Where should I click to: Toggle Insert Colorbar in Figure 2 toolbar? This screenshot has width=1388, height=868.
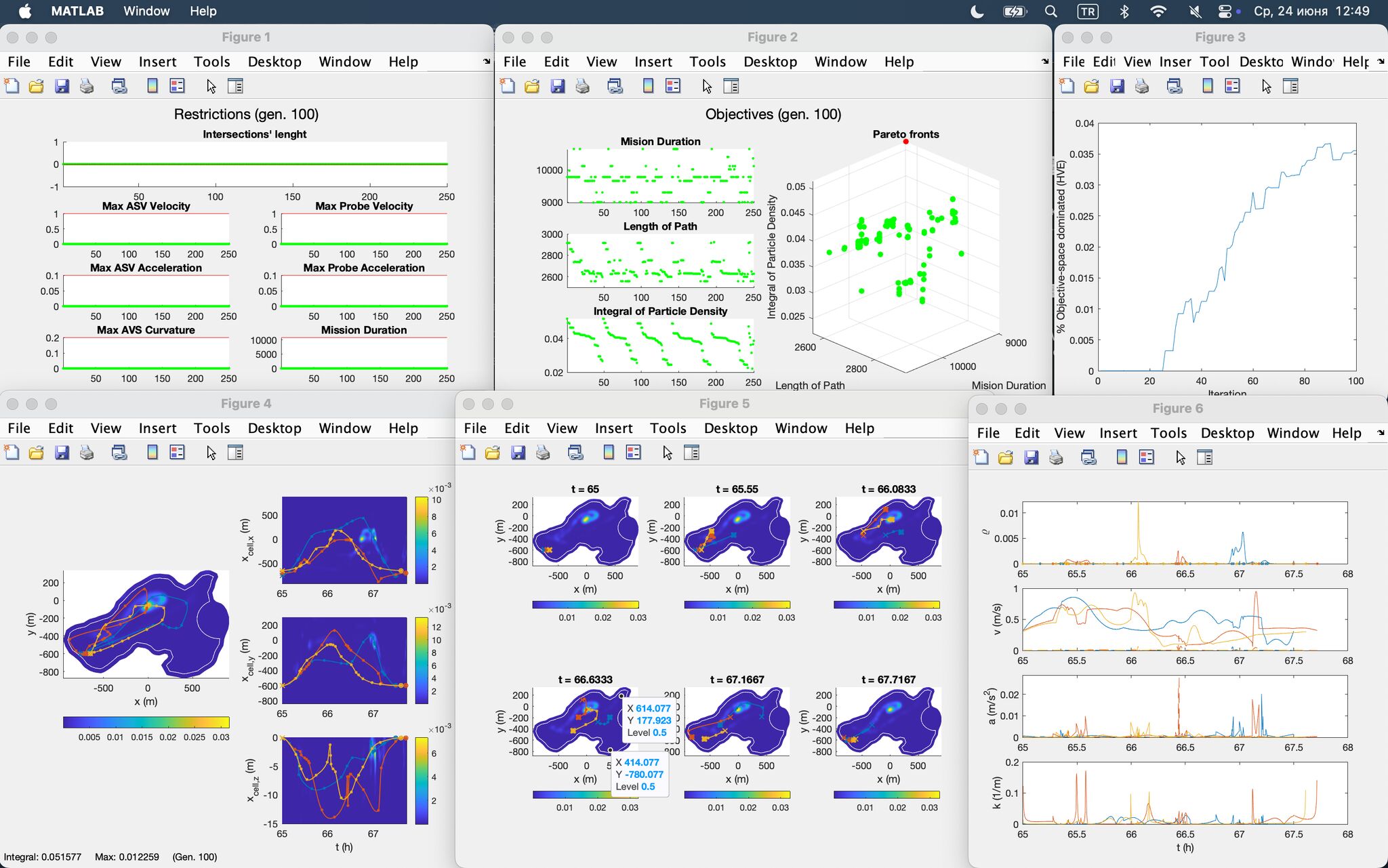click(649, 86)
